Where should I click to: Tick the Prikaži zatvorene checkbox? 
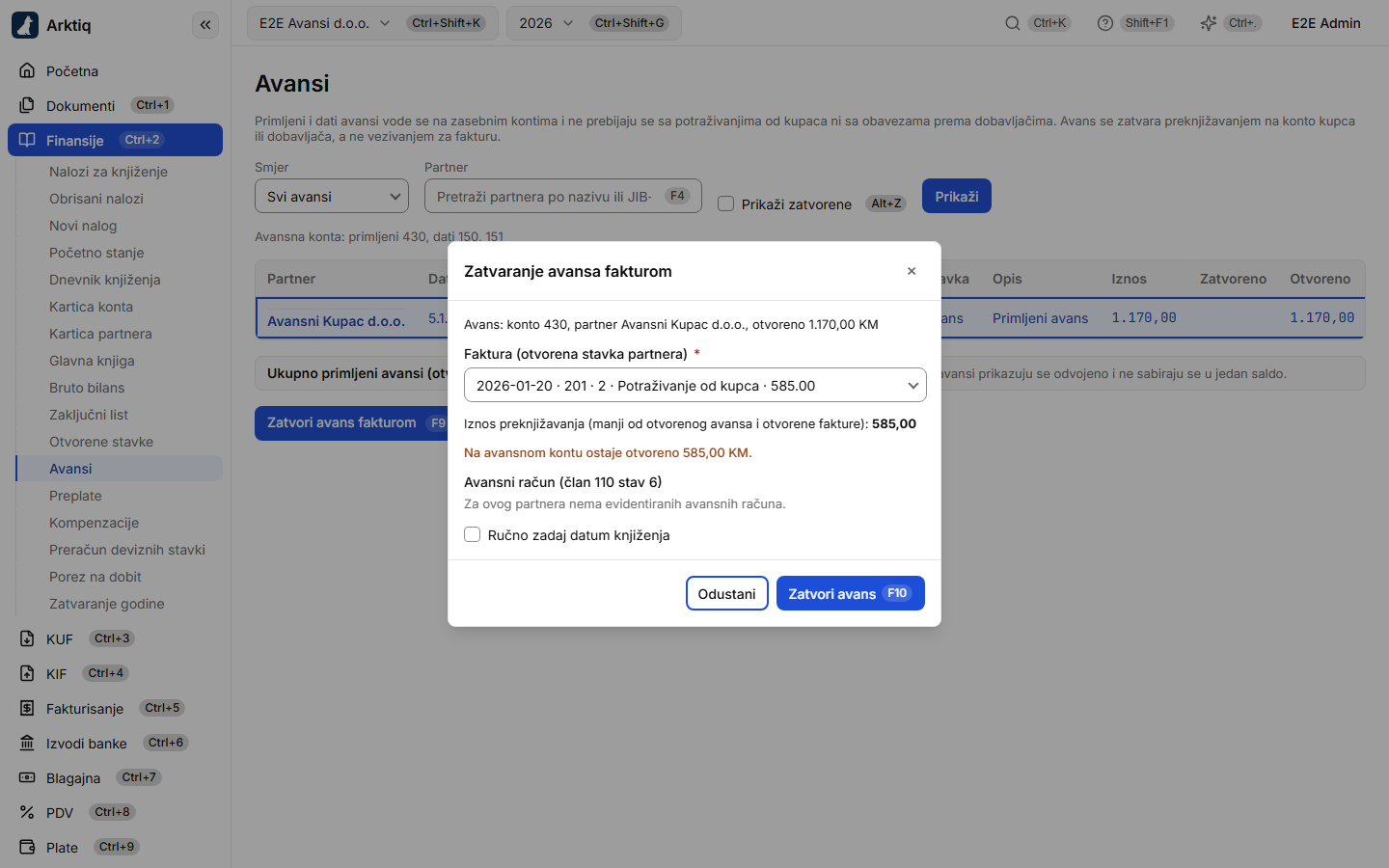tap(726, 203)
